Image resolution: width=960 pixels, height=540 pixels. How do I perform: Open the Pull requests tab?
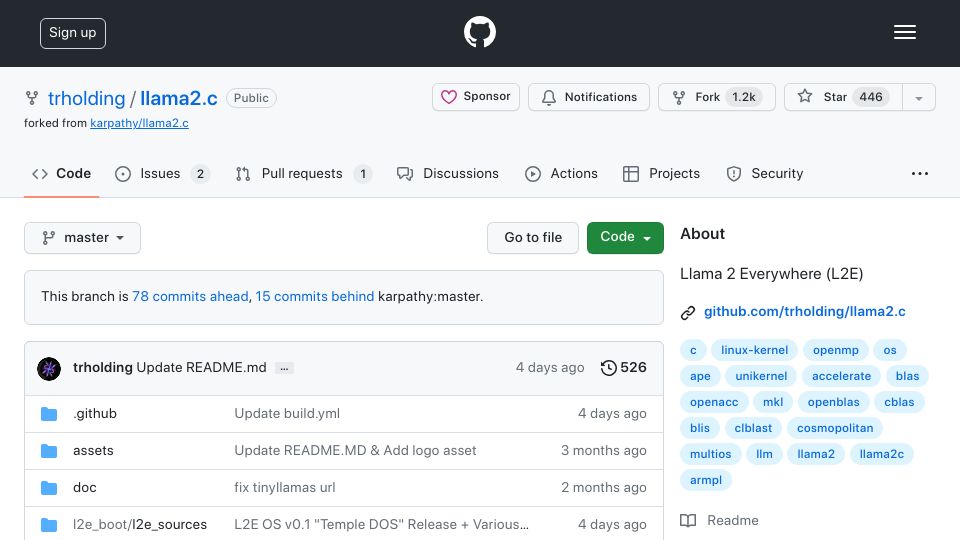(303, 174)
